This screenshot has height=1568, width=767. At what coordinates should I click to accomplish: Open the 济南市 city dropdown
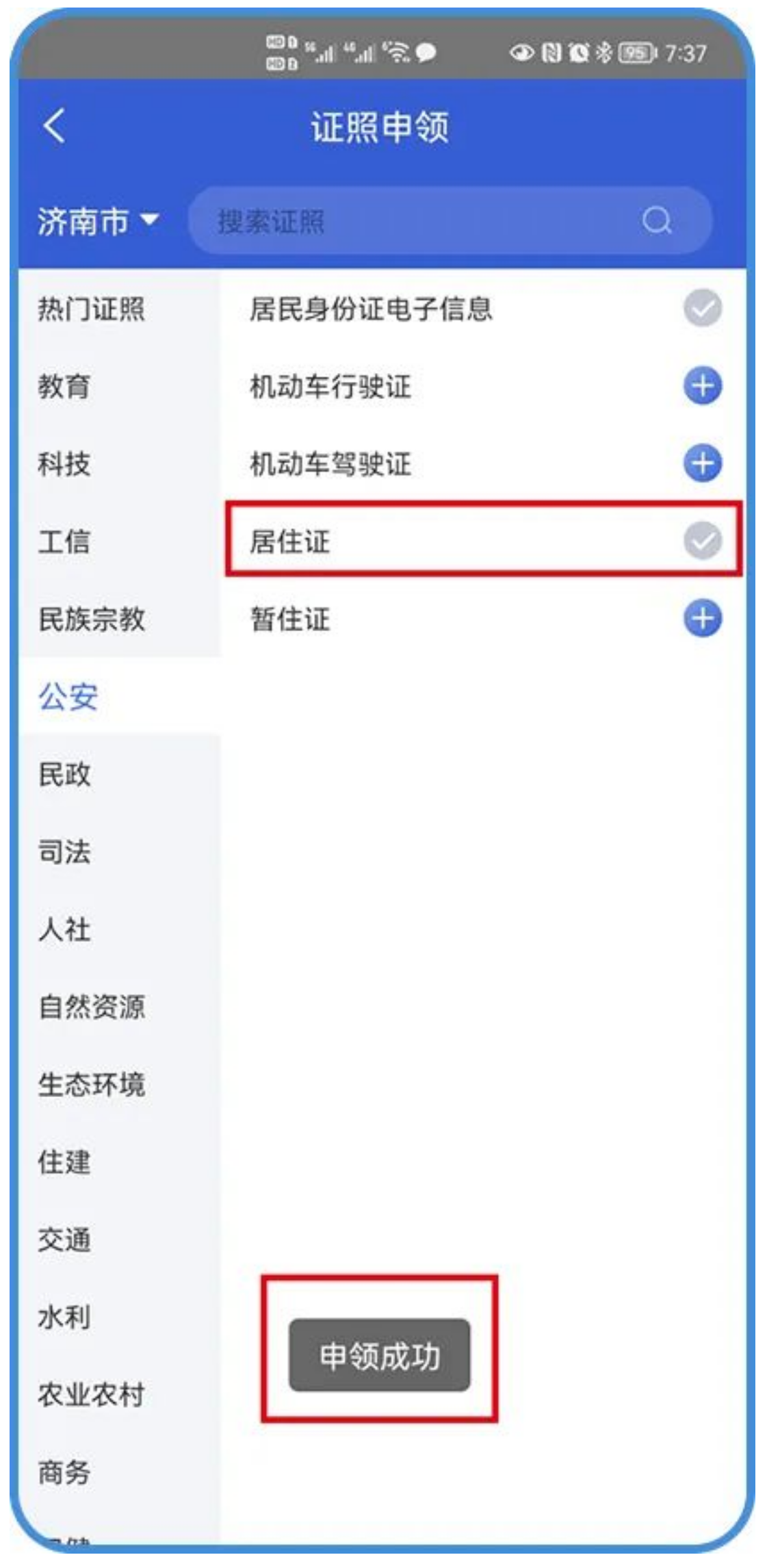pos(98,222)
